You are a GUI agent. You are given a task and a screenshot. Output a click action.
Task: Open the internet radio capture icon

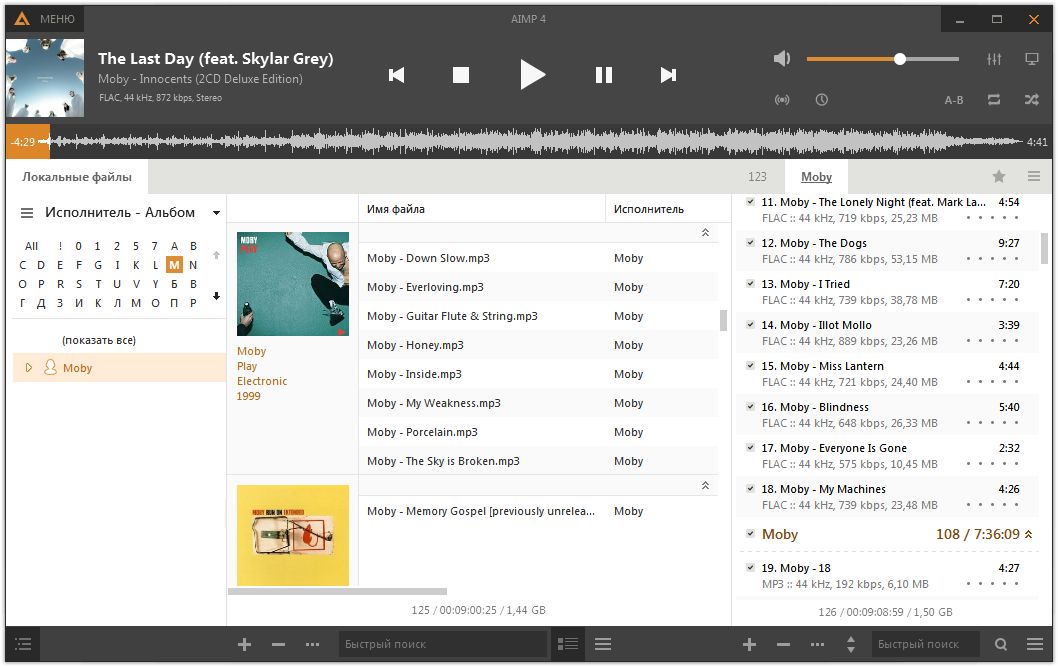(782, 100)
